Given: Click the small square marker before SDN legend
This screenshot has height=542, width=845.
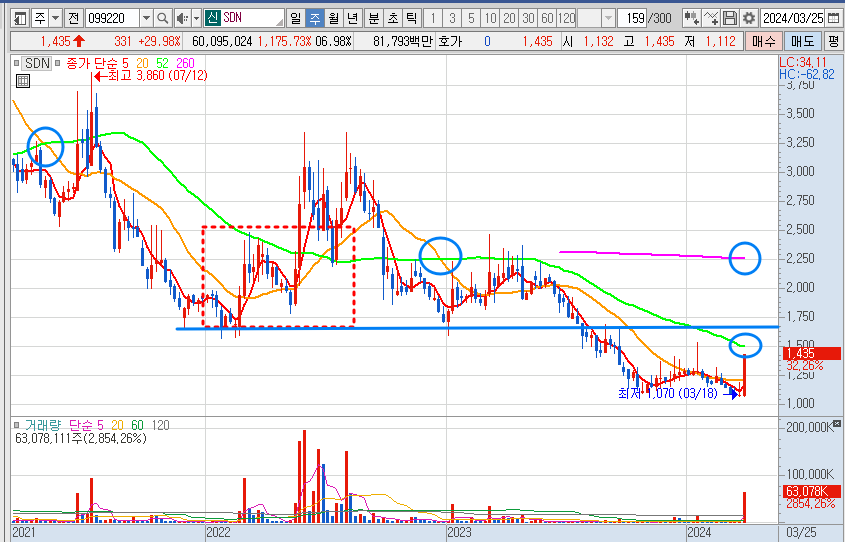Looking at the screenshot, I should point(17,63).
